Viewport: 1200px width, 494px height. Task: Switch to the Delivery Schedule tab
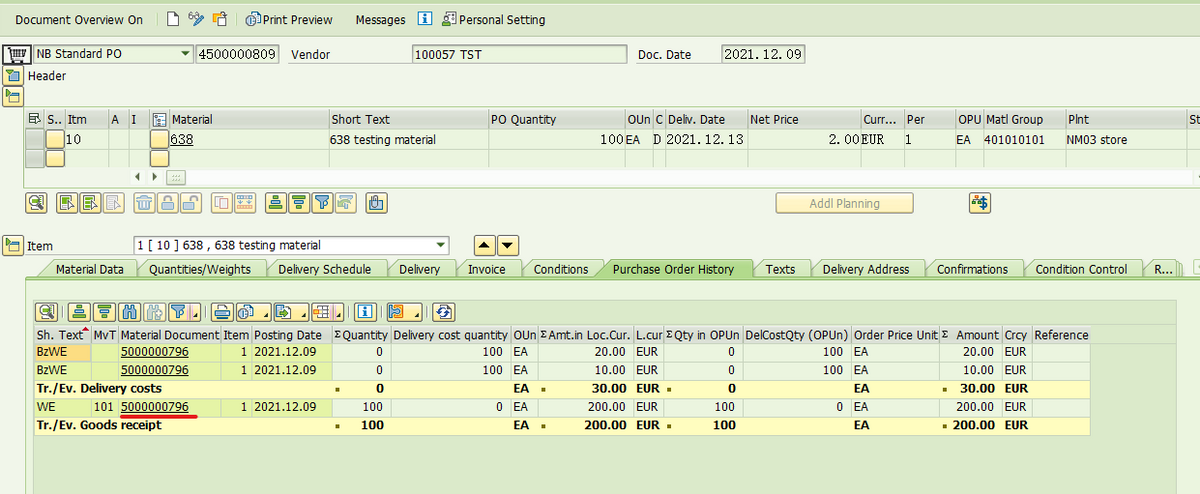click(325, 269)
